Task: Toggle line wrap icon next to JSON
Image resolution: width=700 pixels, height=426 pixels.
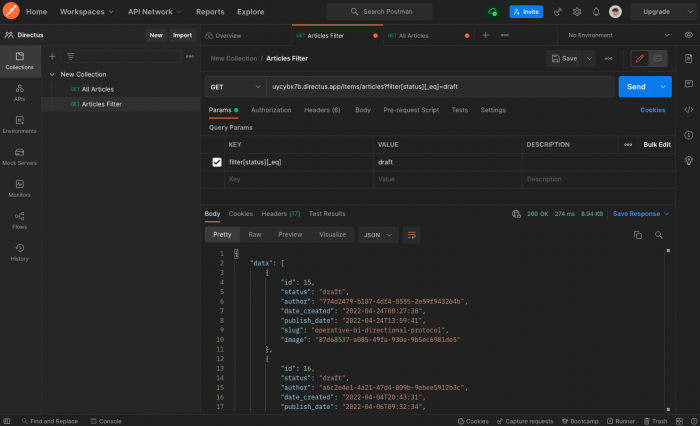Action: [x=411, y=234]
